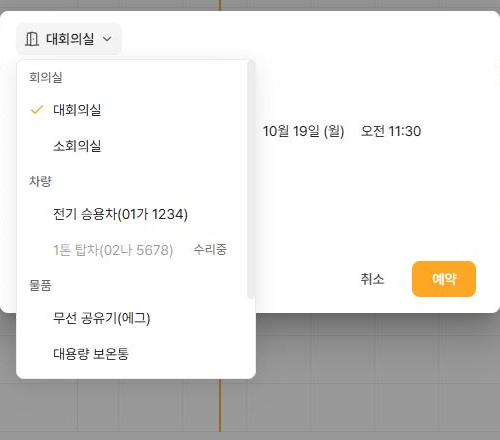Click the 차량 group header
The height and width of the screenshot is (440, 500).
click(40, 181)
